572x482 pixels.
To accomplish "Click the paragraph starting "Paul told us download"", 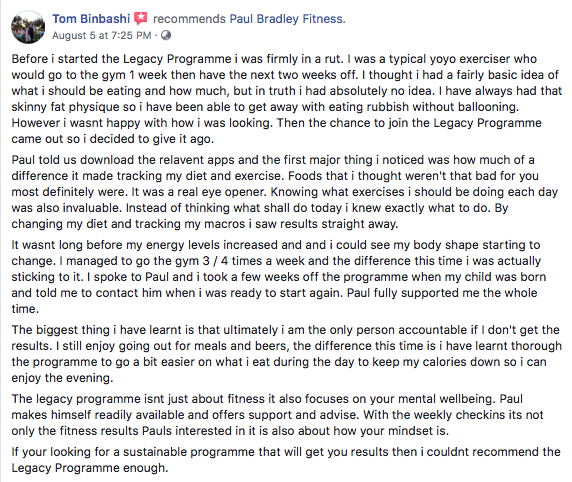I will pos(285,192).
